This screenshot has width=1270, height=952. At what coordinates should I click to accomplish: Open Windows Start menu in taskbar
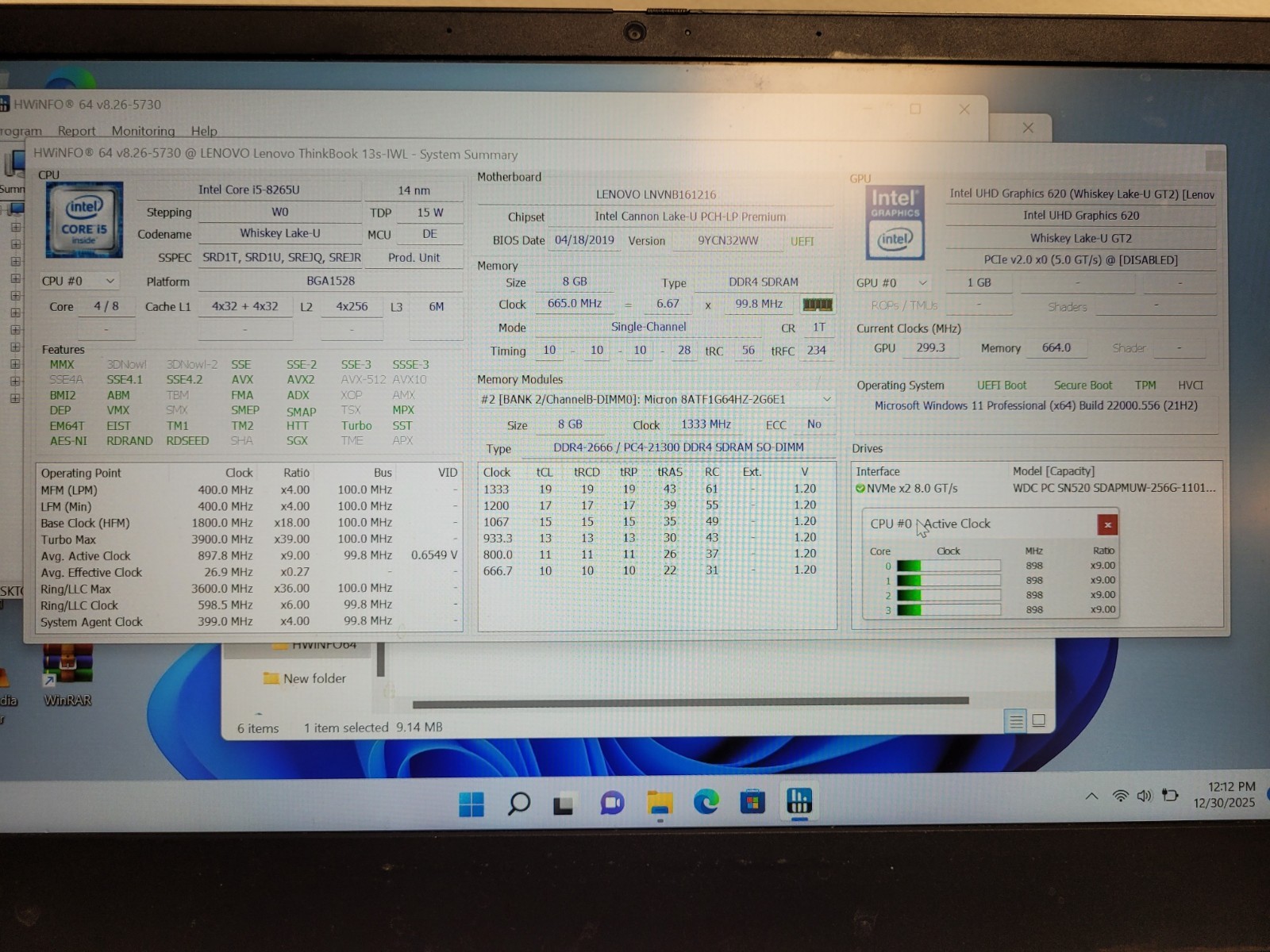click(471, 804)
